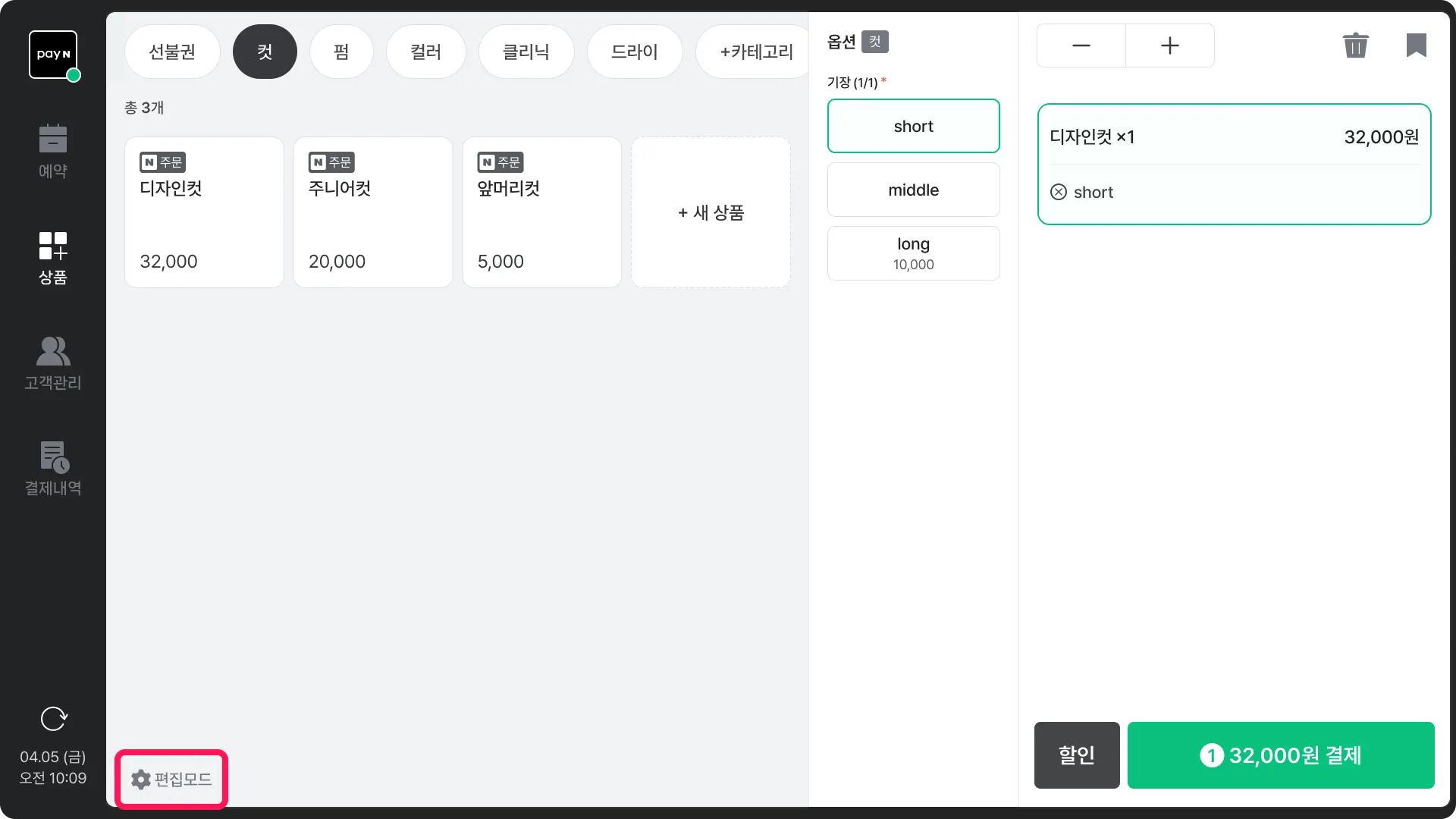
Task: Select the long 10,000 option
Action: (x=913, y=253)
